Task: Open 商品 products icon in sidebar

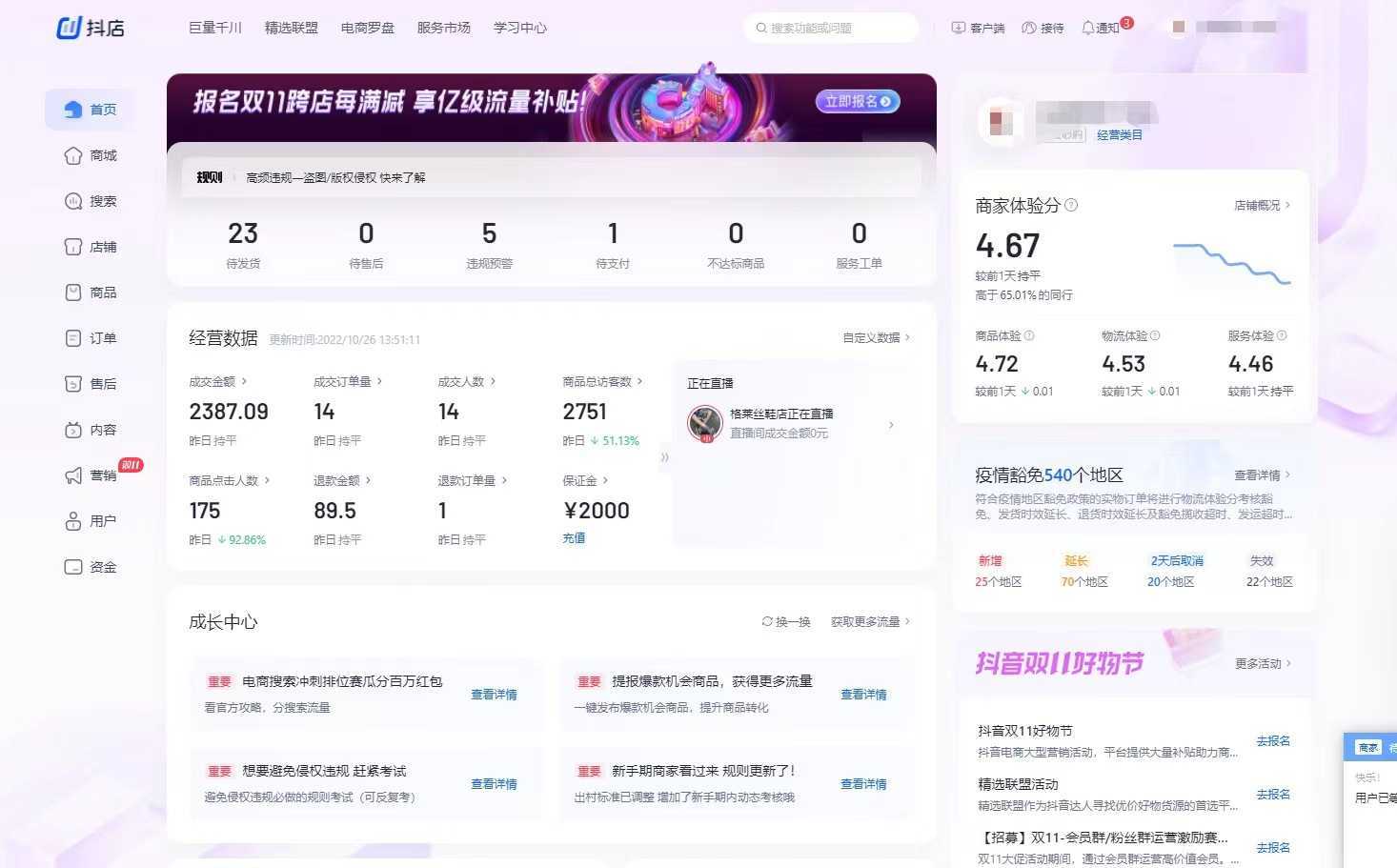Action: 73,293
